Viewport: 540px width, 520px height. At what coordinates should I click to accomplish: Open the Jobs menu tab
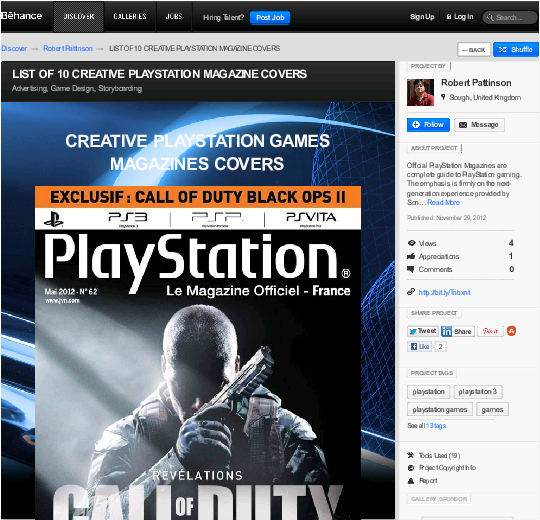coord(174,17)
